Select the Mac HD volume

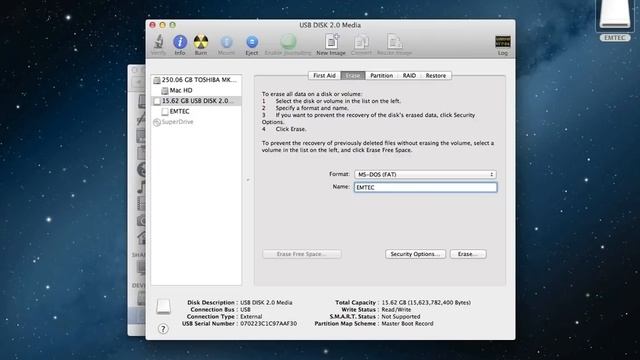(196, 90)
